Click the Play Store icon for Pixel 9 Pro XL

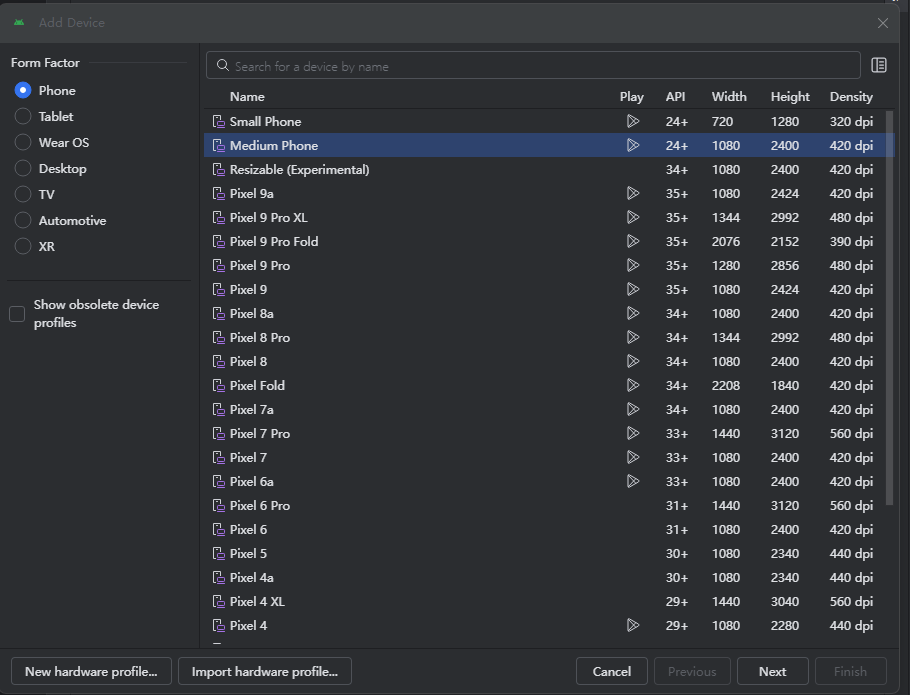tap(633, 218)
